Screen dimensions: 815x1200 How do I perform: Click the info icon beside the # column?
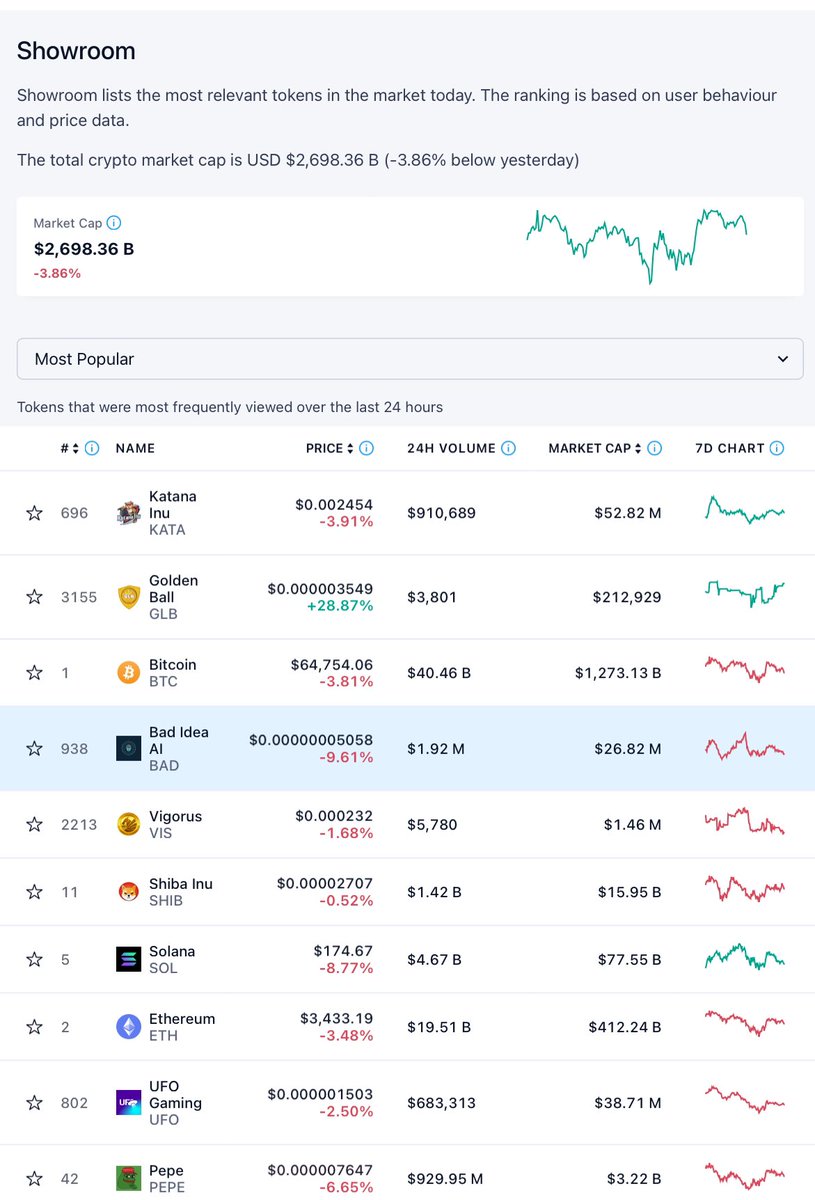coord(92,448)
